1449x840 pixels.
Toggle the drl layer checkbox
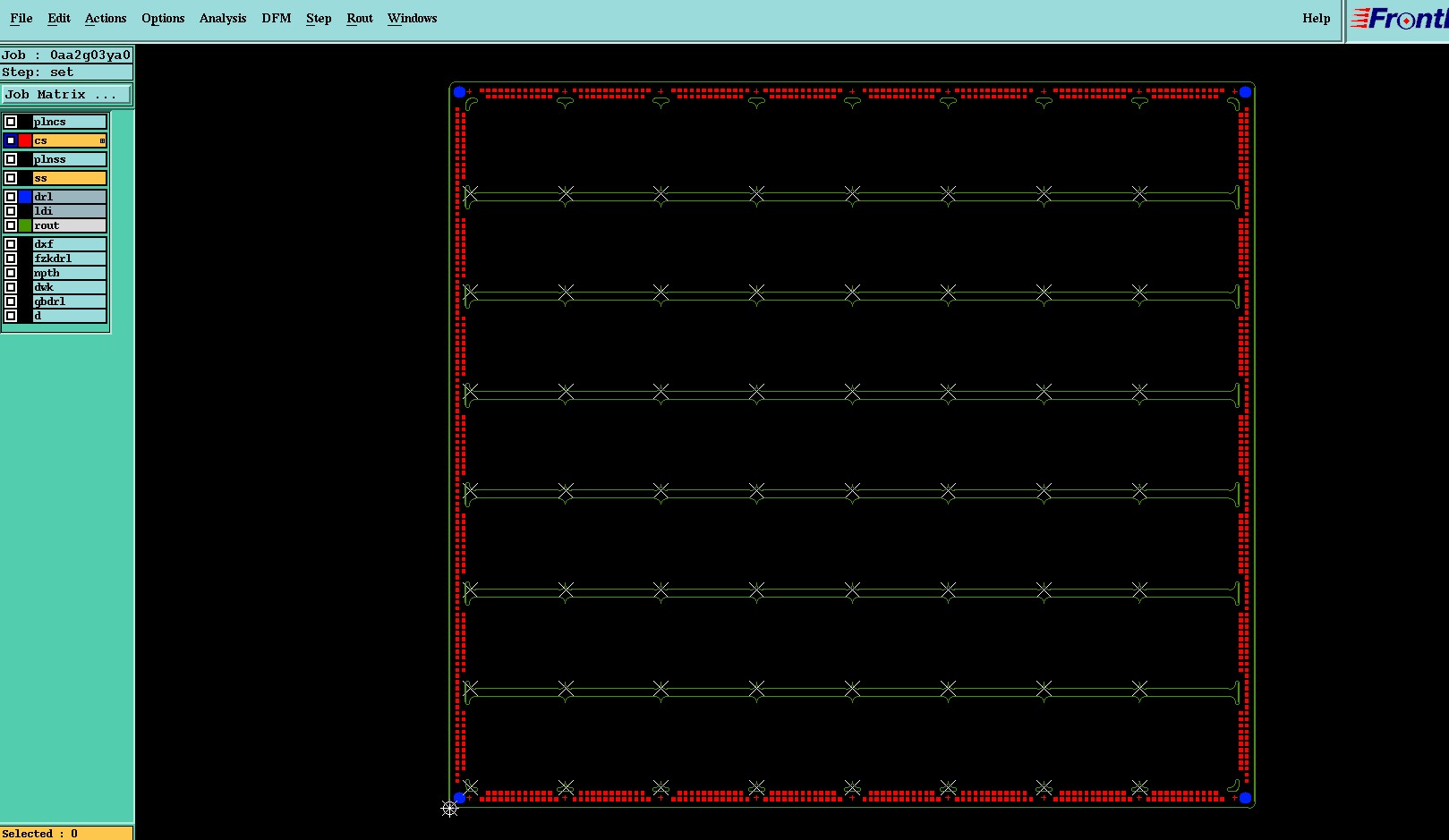pyautogui.click(x=11, y=197)
